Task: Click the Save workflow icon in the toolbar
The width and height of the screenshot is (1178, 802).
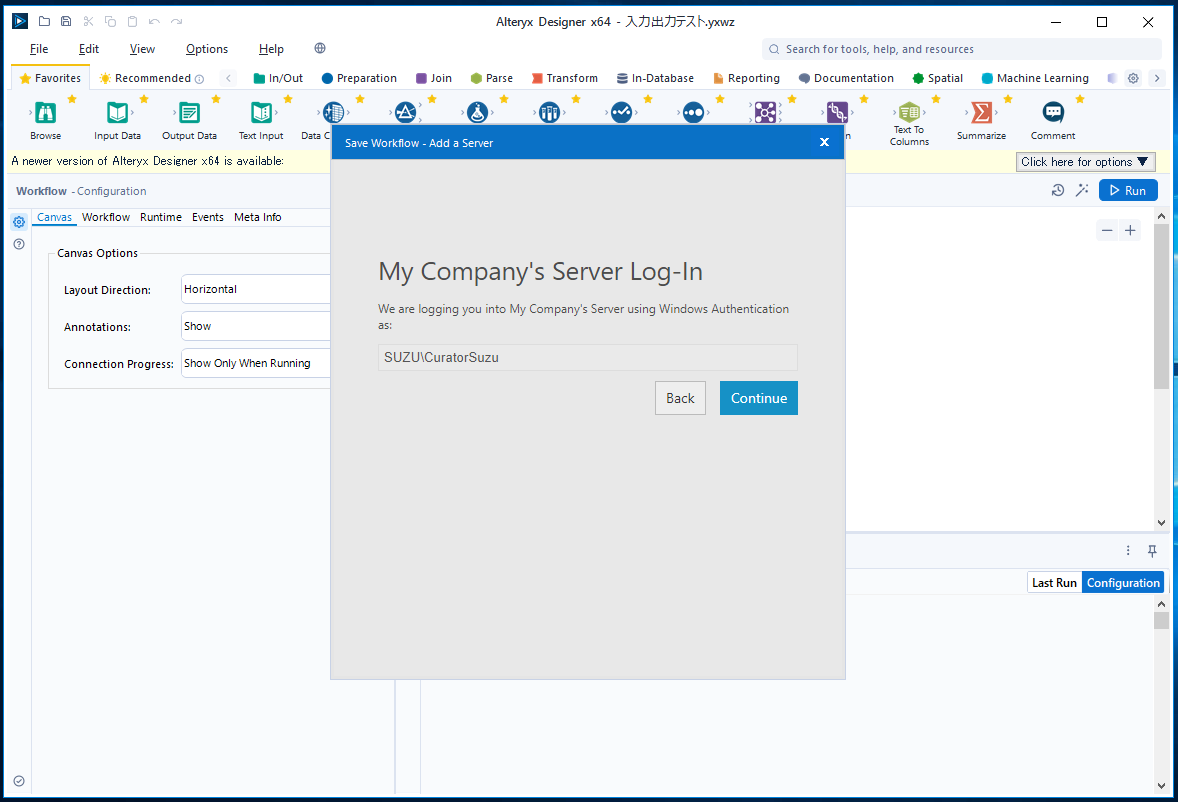Action: (65, 20)
